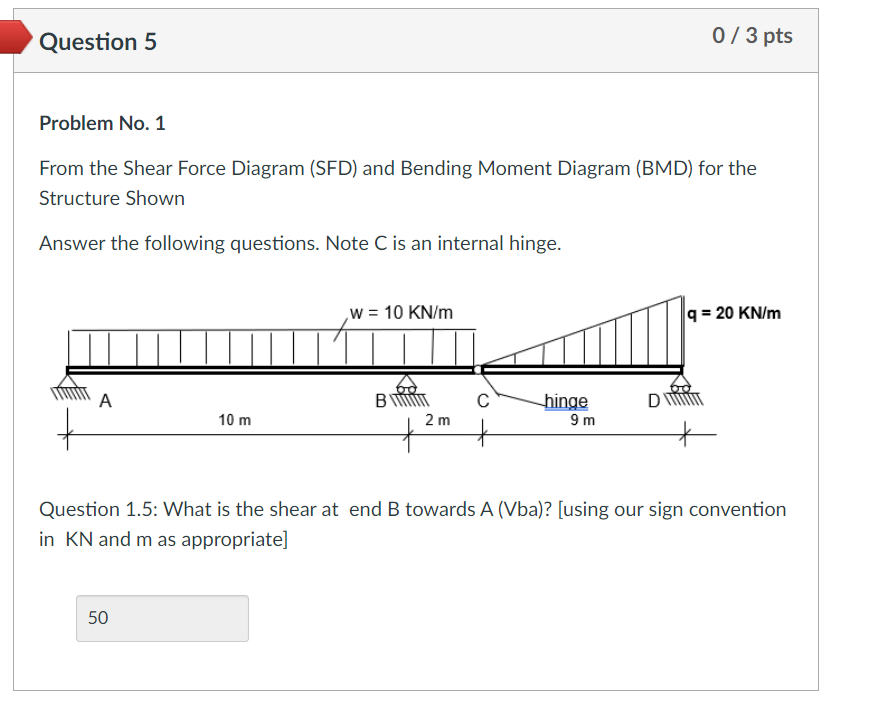876x722 pixels.
Task: Click the hatching marks under support A
Action: coord(68,394)
